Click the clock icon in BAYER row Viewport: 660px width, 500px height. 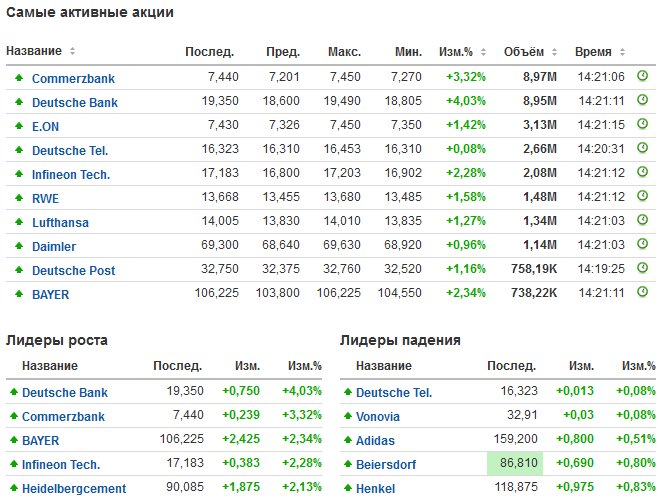(x=642, y=292)
